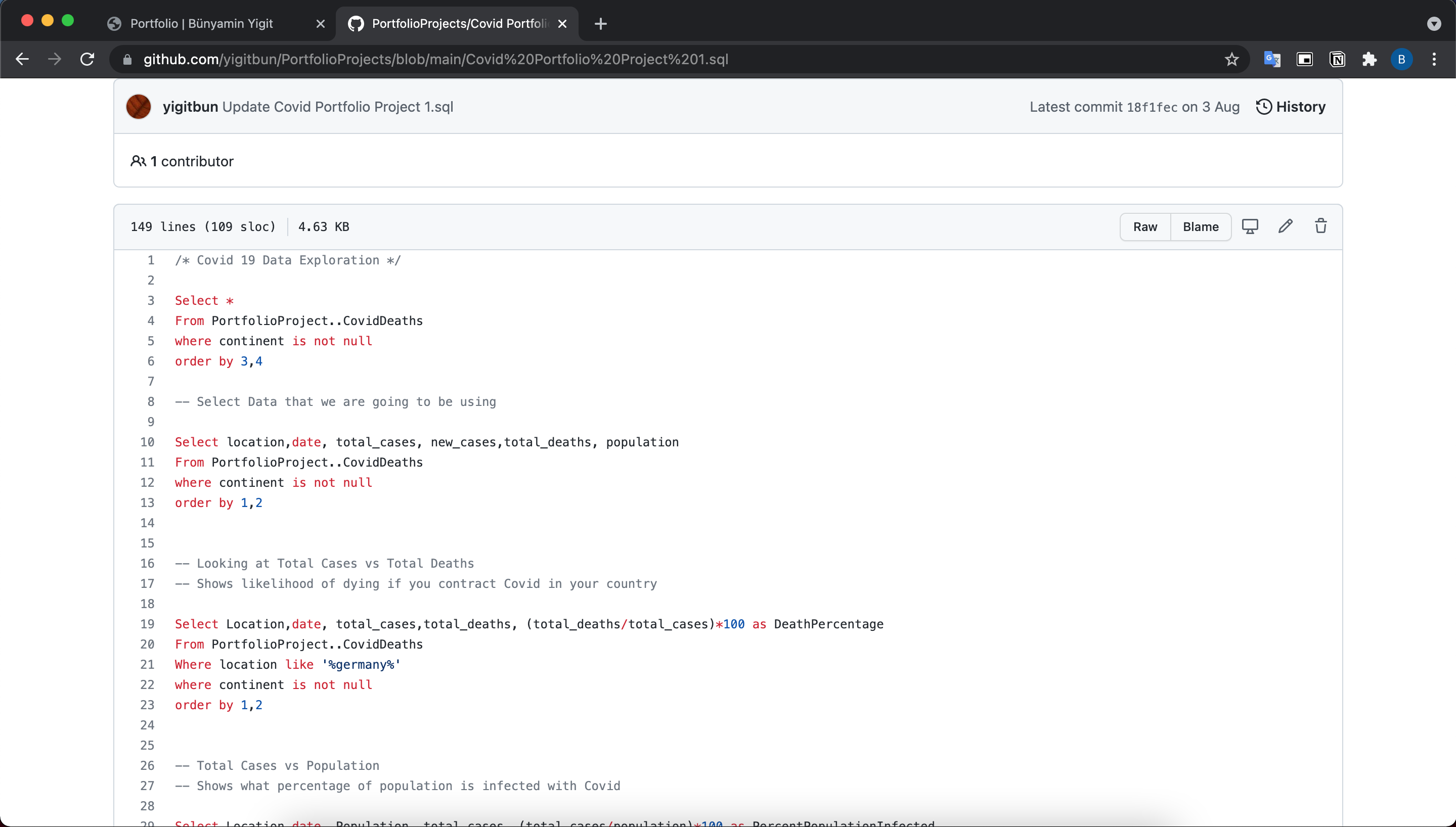Open the Chrome three-dot menu

point(1434,59)
